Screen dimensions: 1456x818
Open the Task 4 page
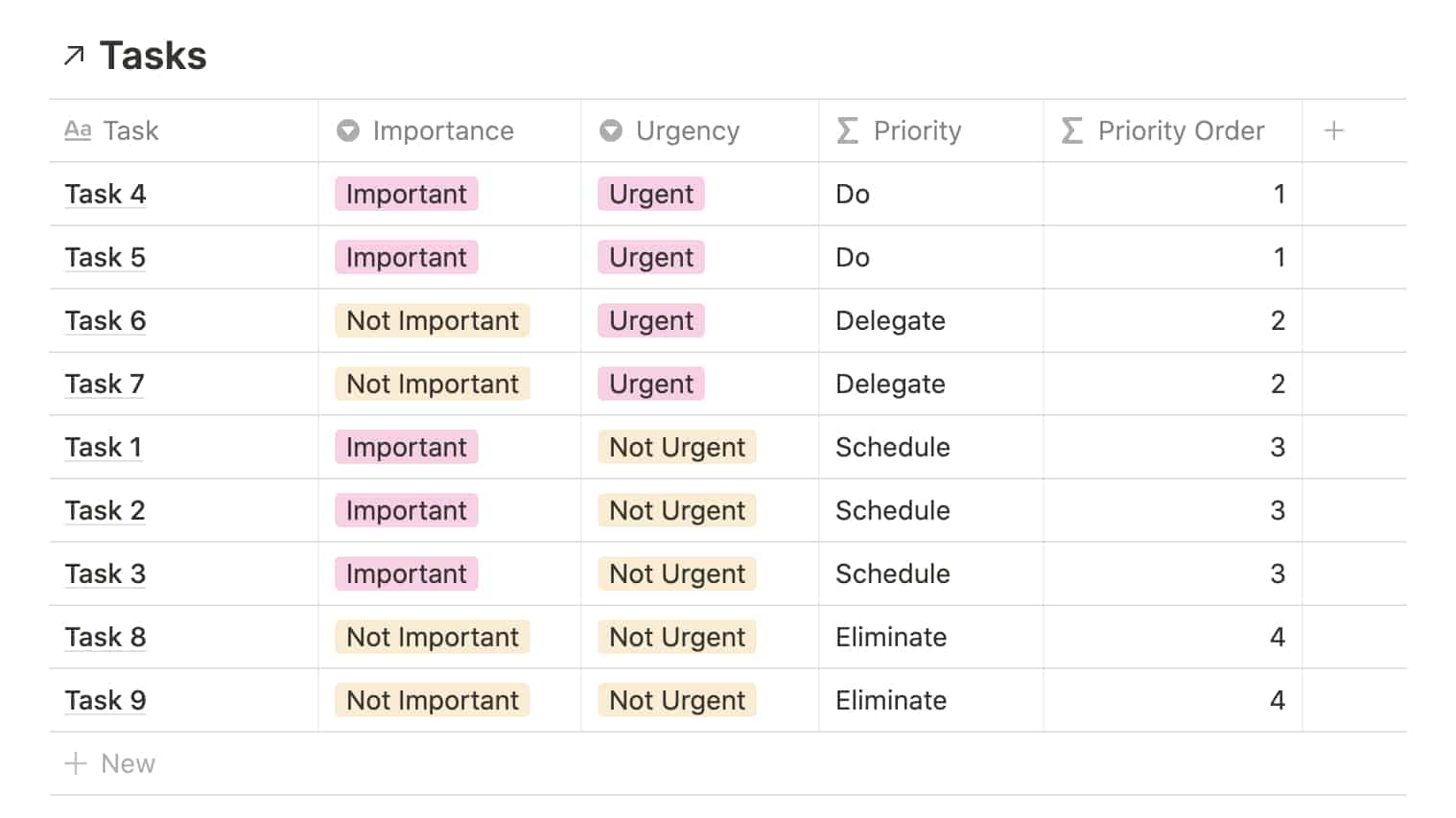tap(106, 194)
